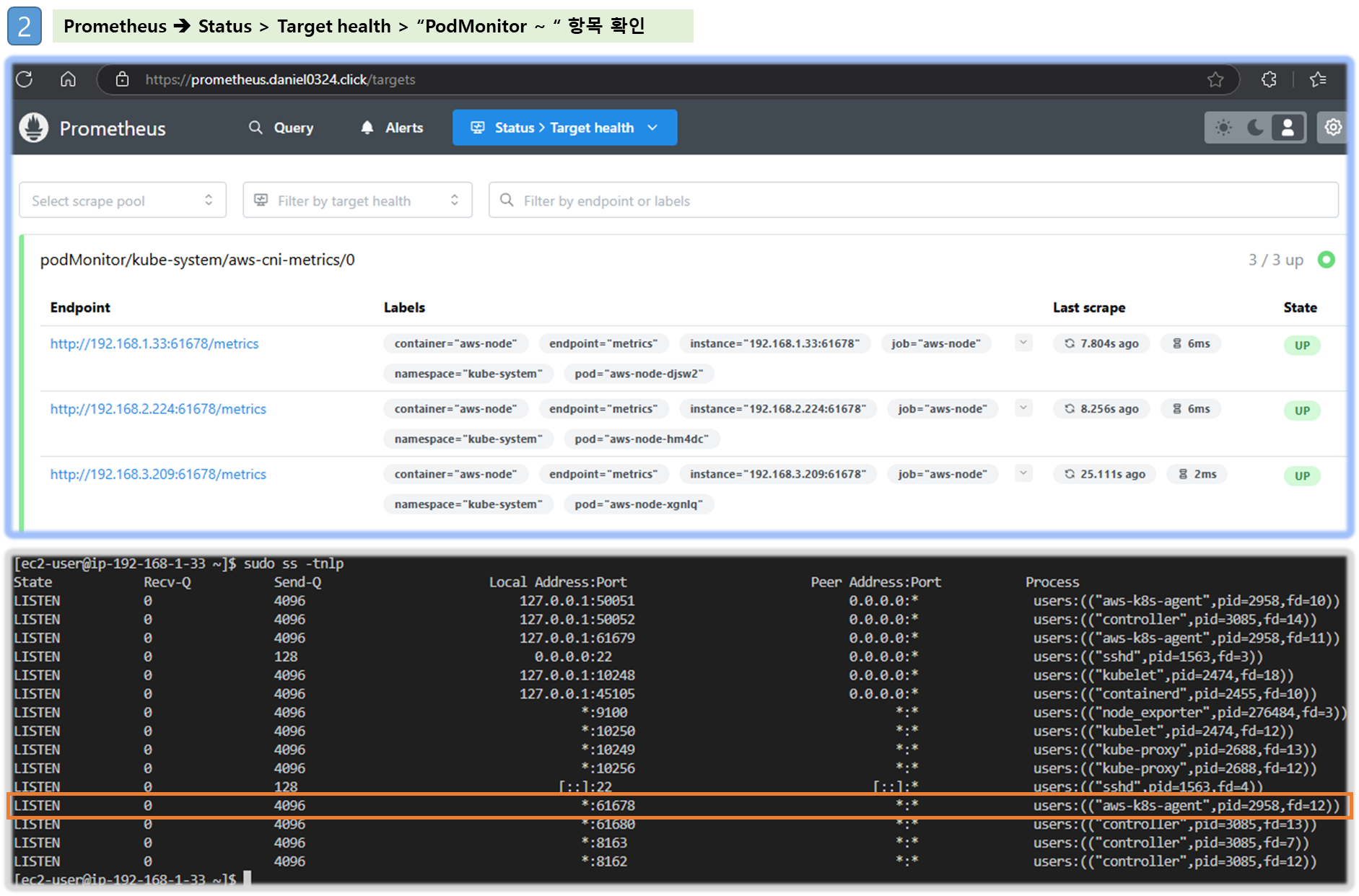Open the Alerts page
The image size is (1359, 896).
pos(392,128)
